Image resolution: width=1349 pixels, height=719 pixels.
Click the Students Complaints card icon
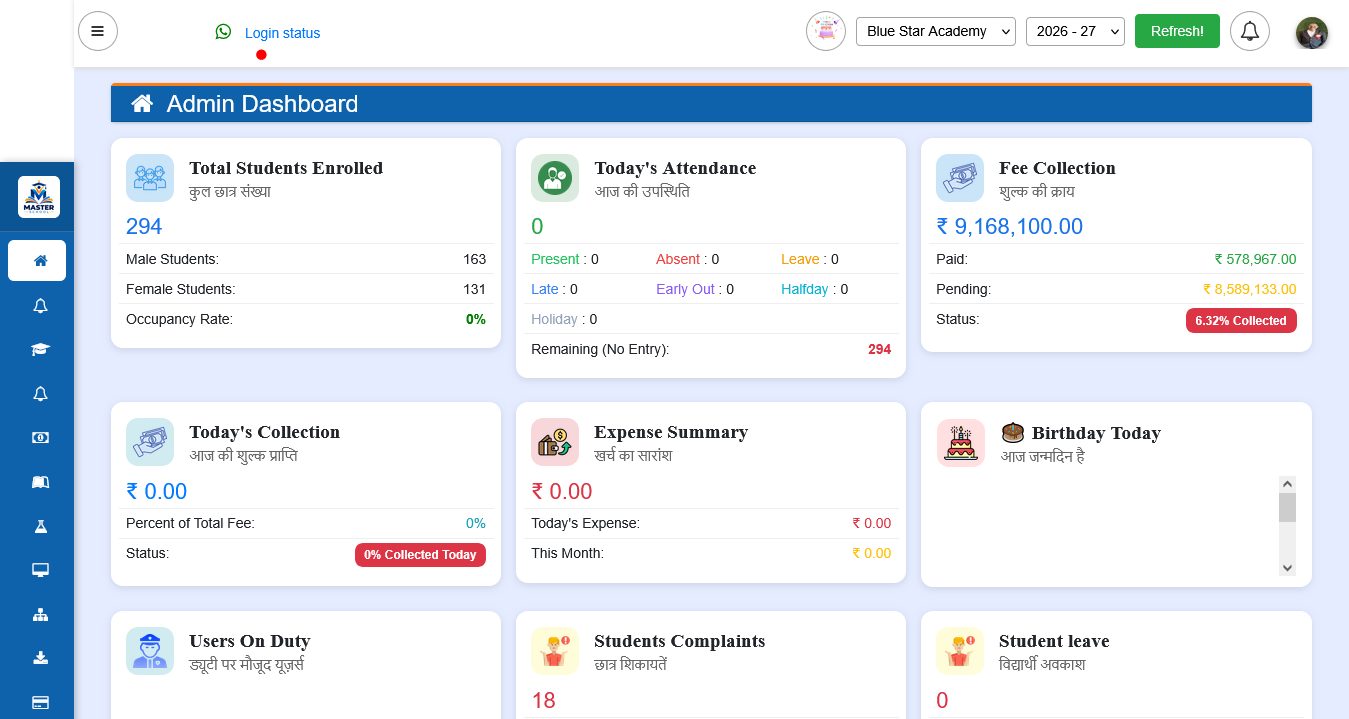[555, 651]
